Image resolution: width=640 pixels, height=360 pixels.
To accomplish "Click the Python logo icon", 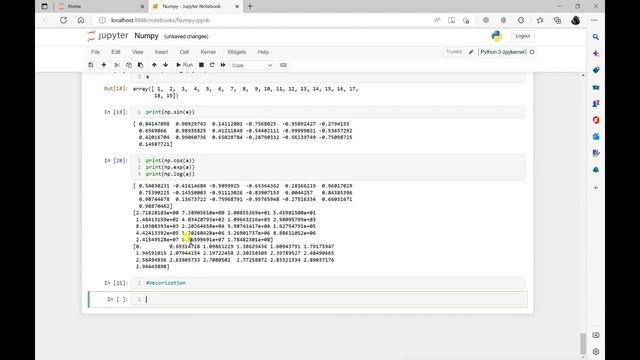I will (x=497, y=36).
